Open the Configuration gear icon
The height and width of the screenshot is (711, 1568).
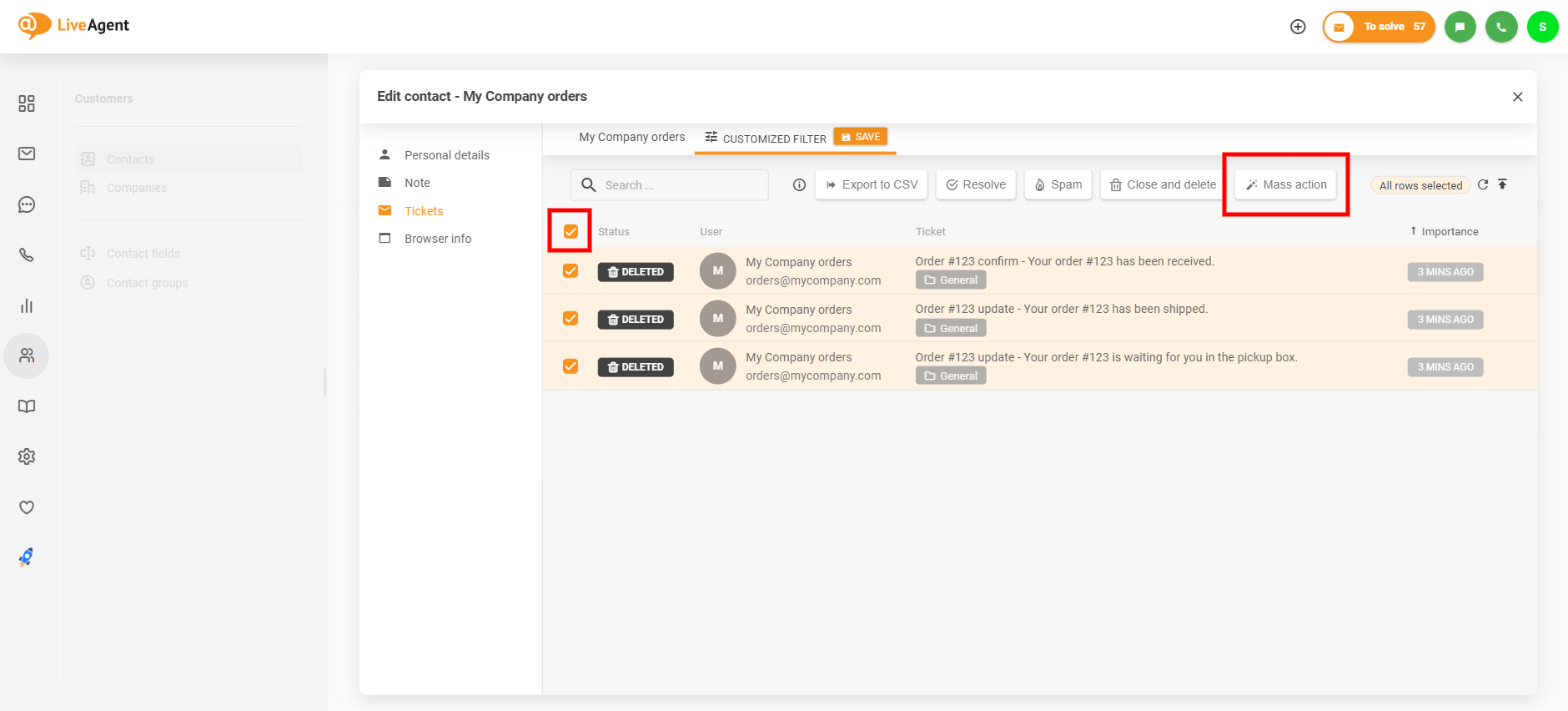click(27, 456)
